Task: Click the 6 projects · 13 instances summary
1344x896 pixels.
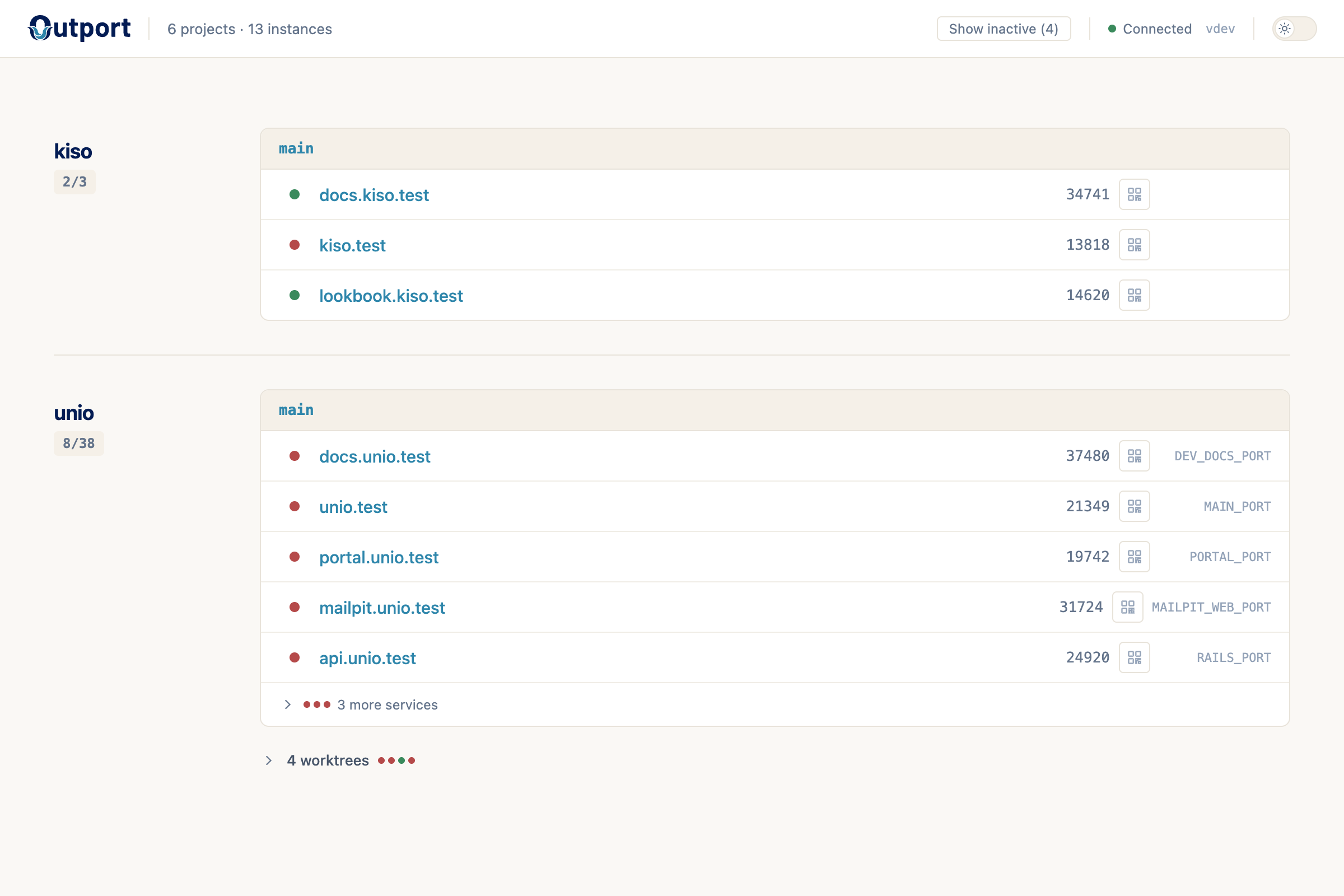Action: click(249, 29)
